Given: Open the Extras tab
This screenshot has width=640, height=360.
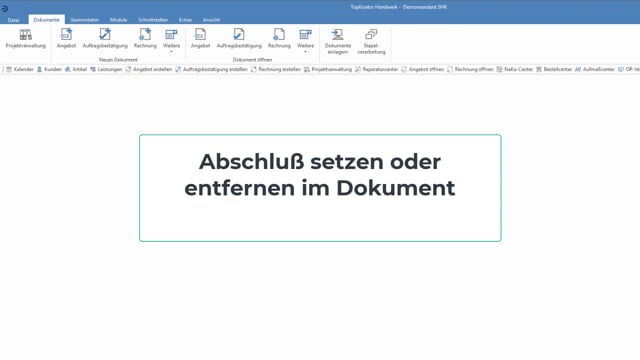Looking at the screenshot, I should point(185,20).
